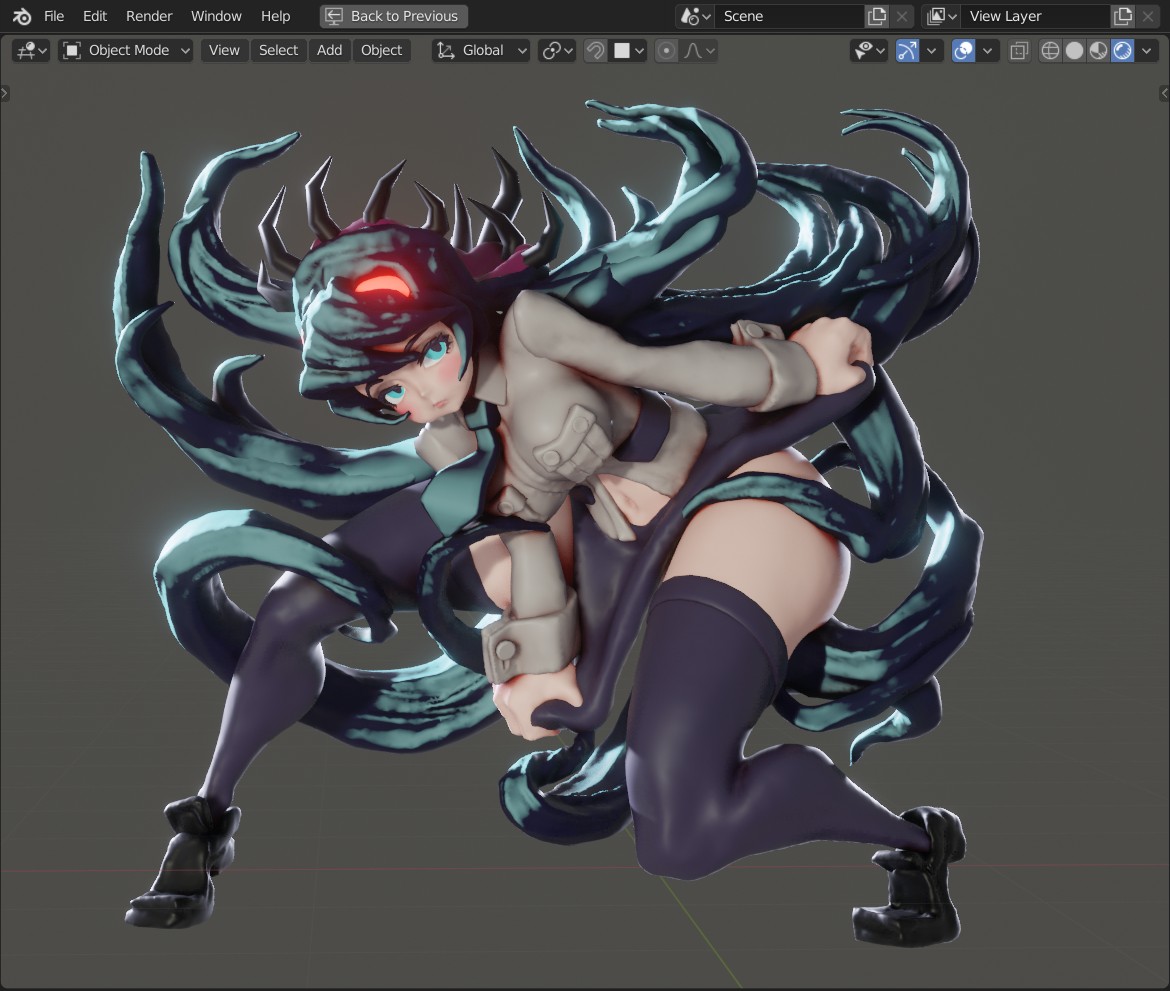Image resolution: width=1170 pixels, height=991 pixels.
Task: Click the Scene name field
Action: pos(789,16)
